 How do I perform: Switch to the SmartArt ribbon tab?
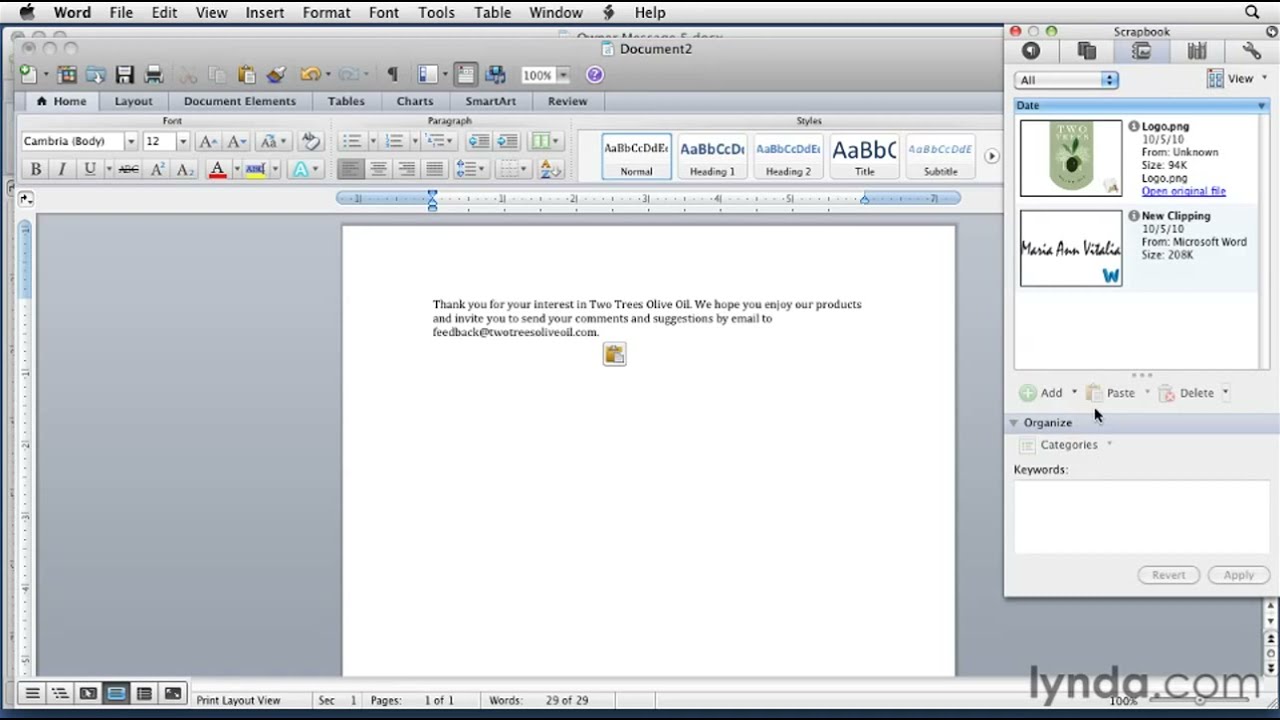[x=490, y=101]
